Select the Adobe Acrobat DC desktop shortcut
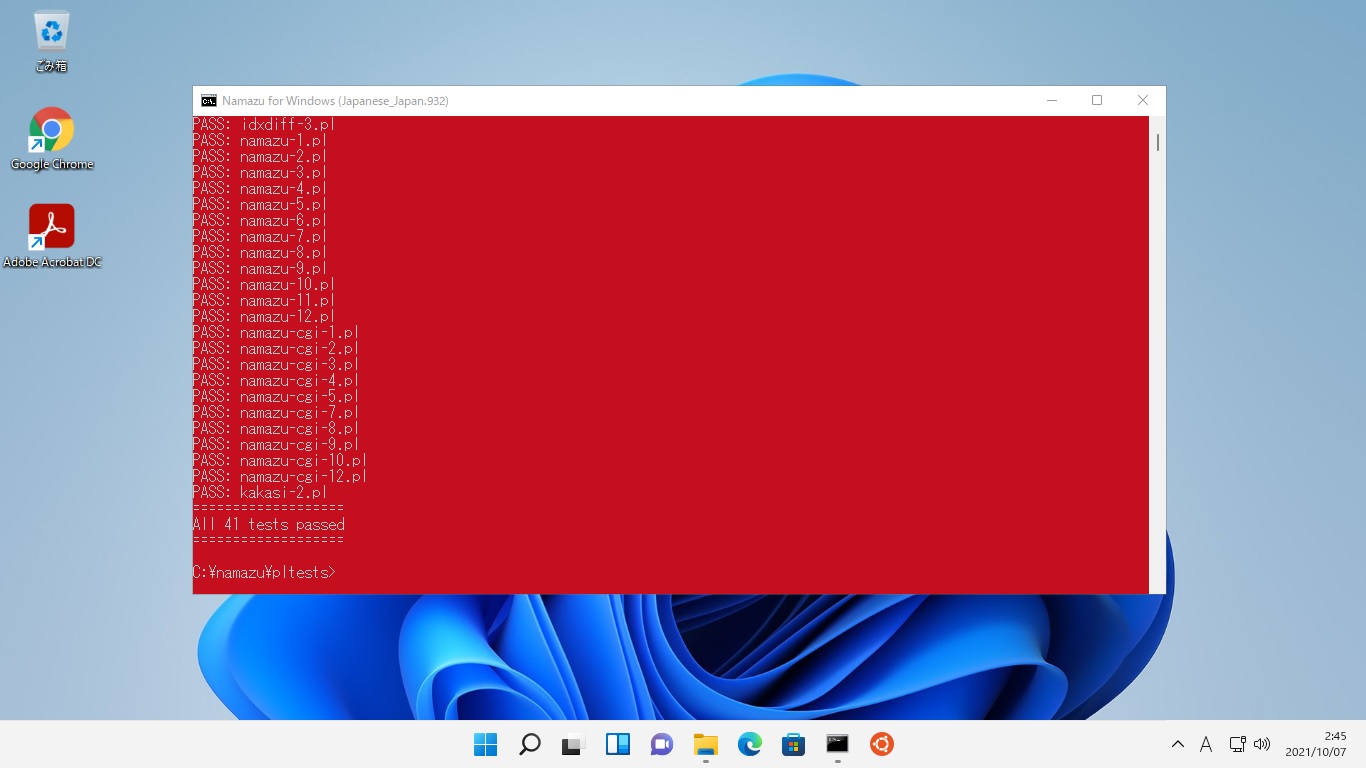Viewport: 1366px width, 768px height. point(52,237)
